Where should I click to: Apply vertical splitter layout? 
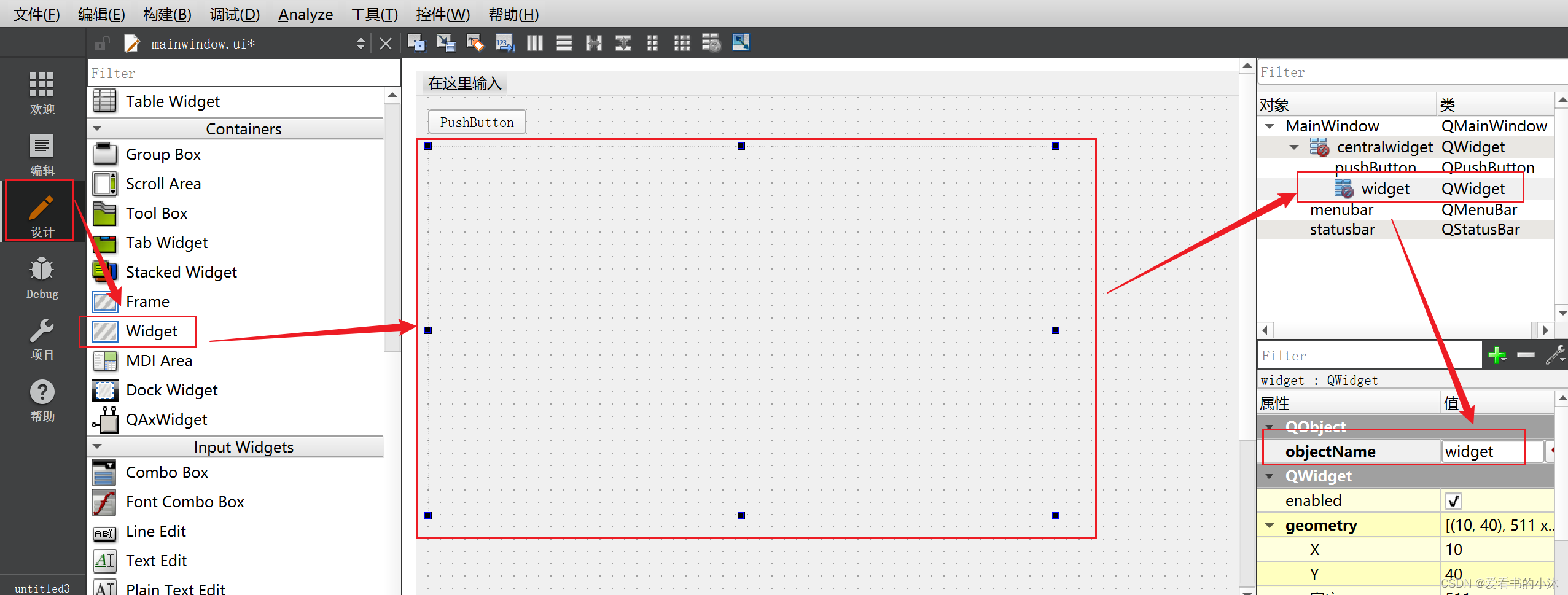(623, 43)
